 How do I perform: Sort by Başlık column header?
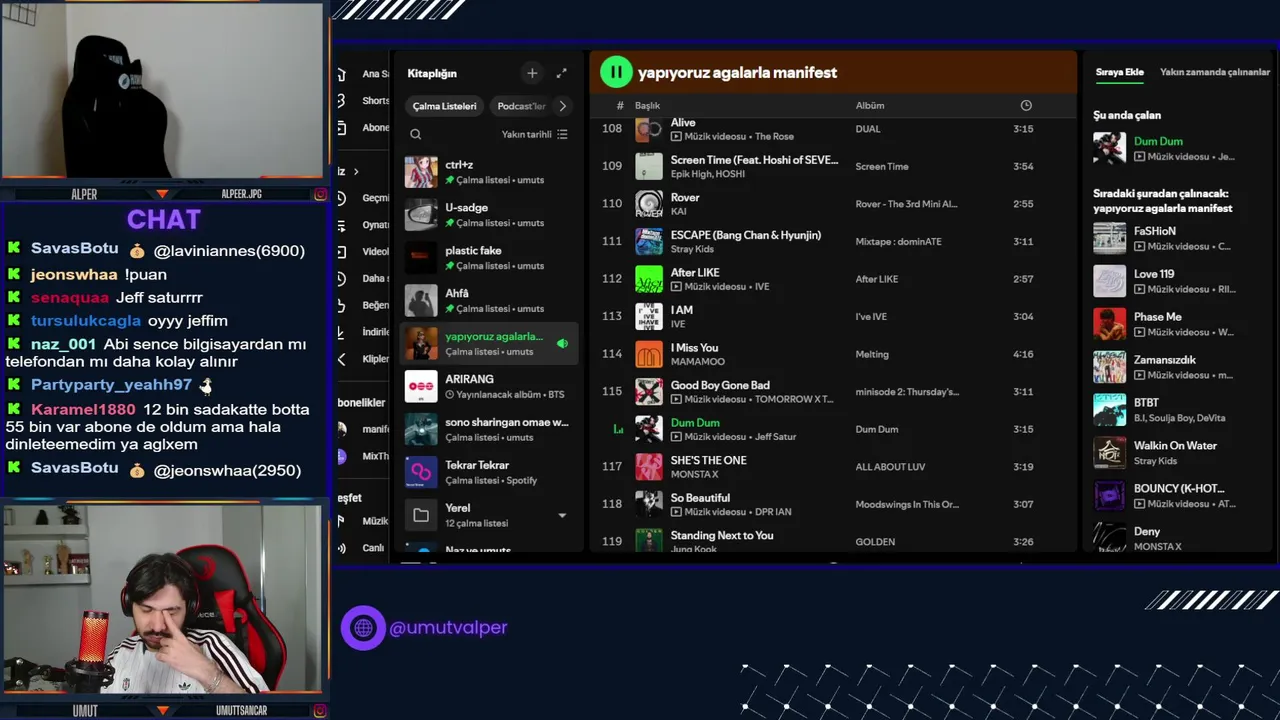pos(647,105)
